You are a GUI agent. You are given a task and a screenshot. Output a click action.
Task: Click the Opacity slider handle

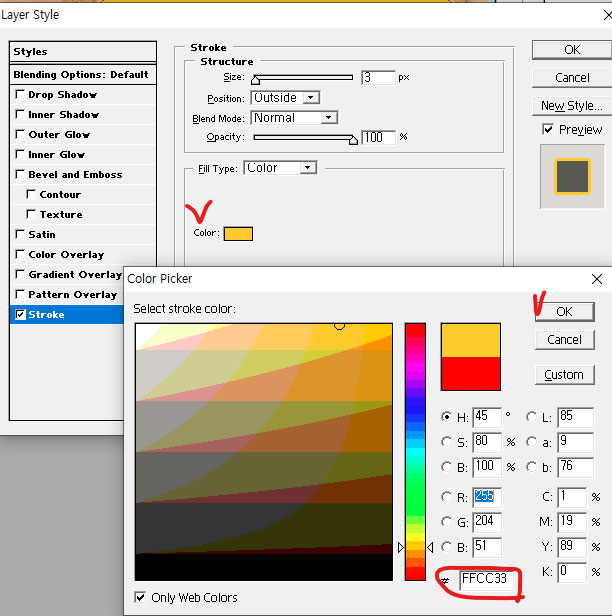(x=353, y=140)
